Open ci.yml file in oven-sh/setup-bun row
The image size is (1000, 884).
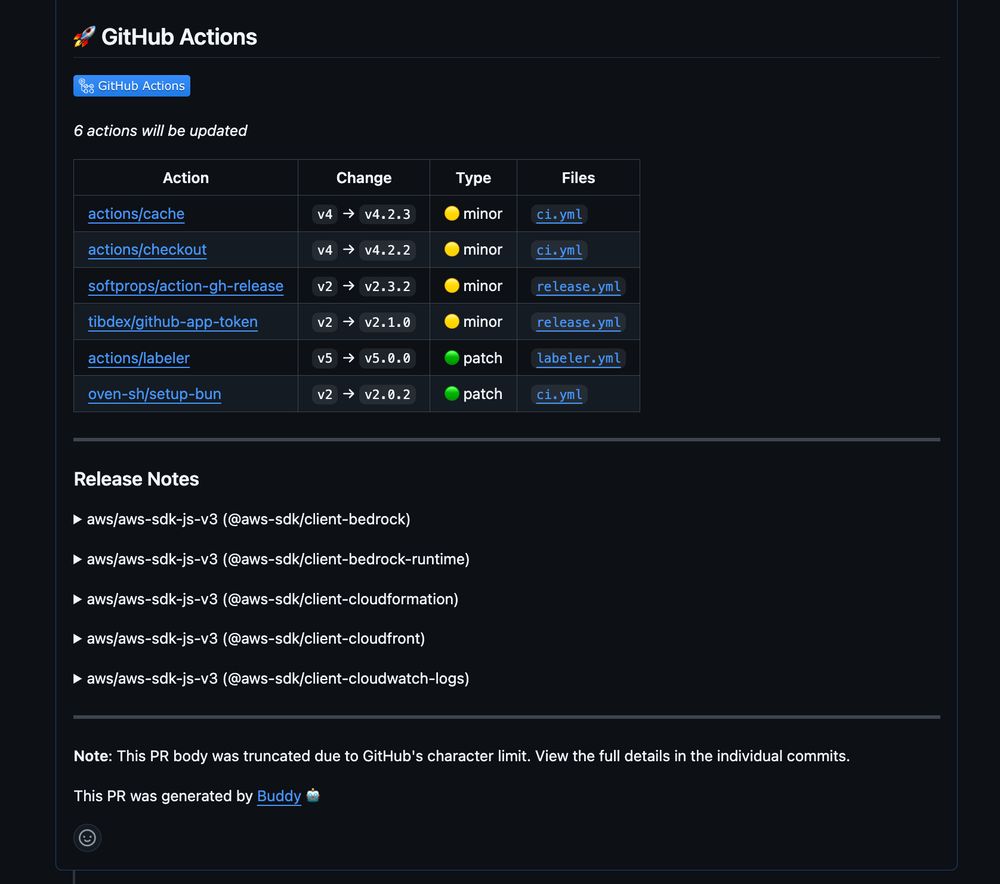coord(559,394)
